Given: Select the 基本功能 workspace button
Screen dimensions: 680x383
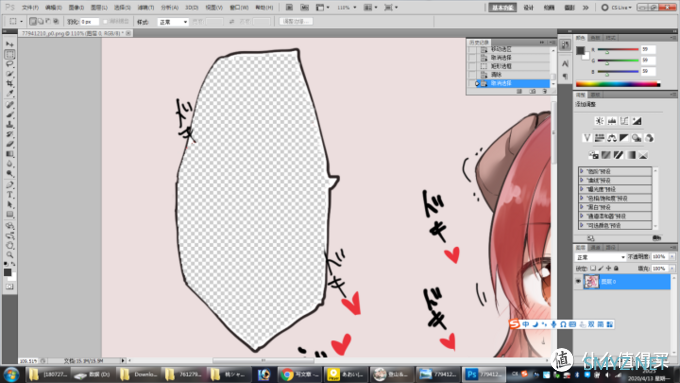Looking at the screenshot, I should click(x=502, y=7).
